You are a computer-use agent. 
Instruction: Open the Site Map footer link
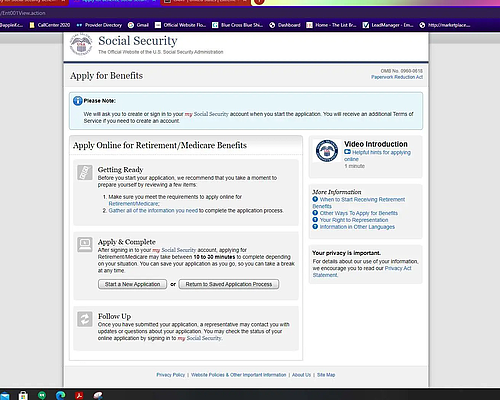[x=326, y=375]
